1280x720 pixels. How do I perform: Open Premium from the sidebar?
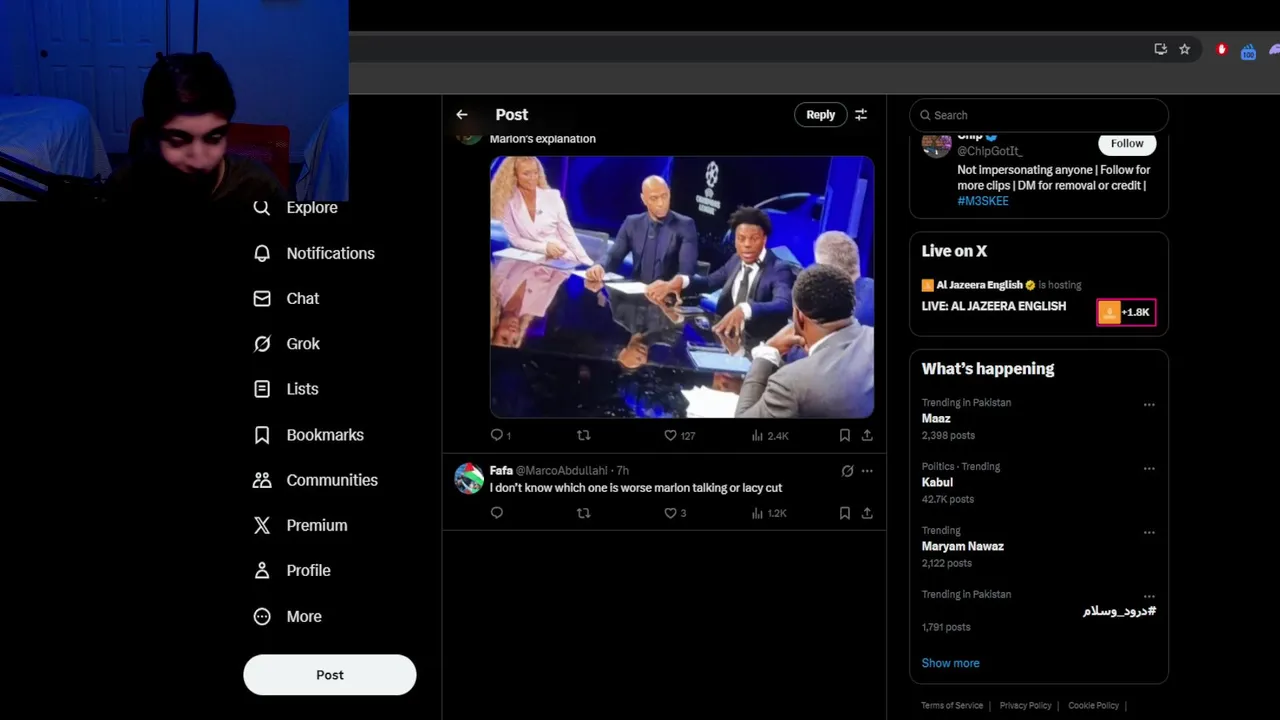pyautogui.click(x=316, y=525)
